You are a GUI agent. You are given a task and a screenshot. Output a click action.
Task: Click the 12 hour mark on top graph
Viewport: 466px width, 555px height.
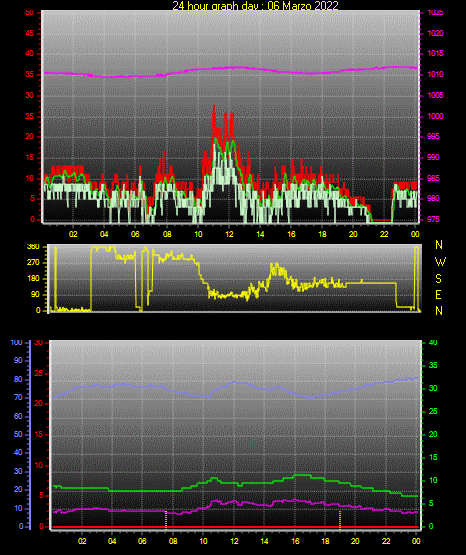(229, 234)
